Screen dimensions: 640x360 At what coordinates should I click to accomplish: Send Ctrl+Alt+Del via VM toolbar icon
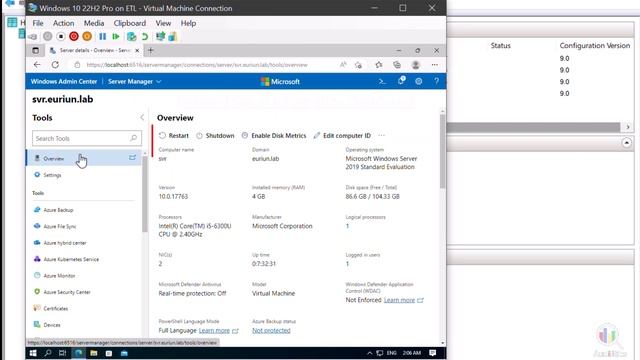tap(33, 37)
